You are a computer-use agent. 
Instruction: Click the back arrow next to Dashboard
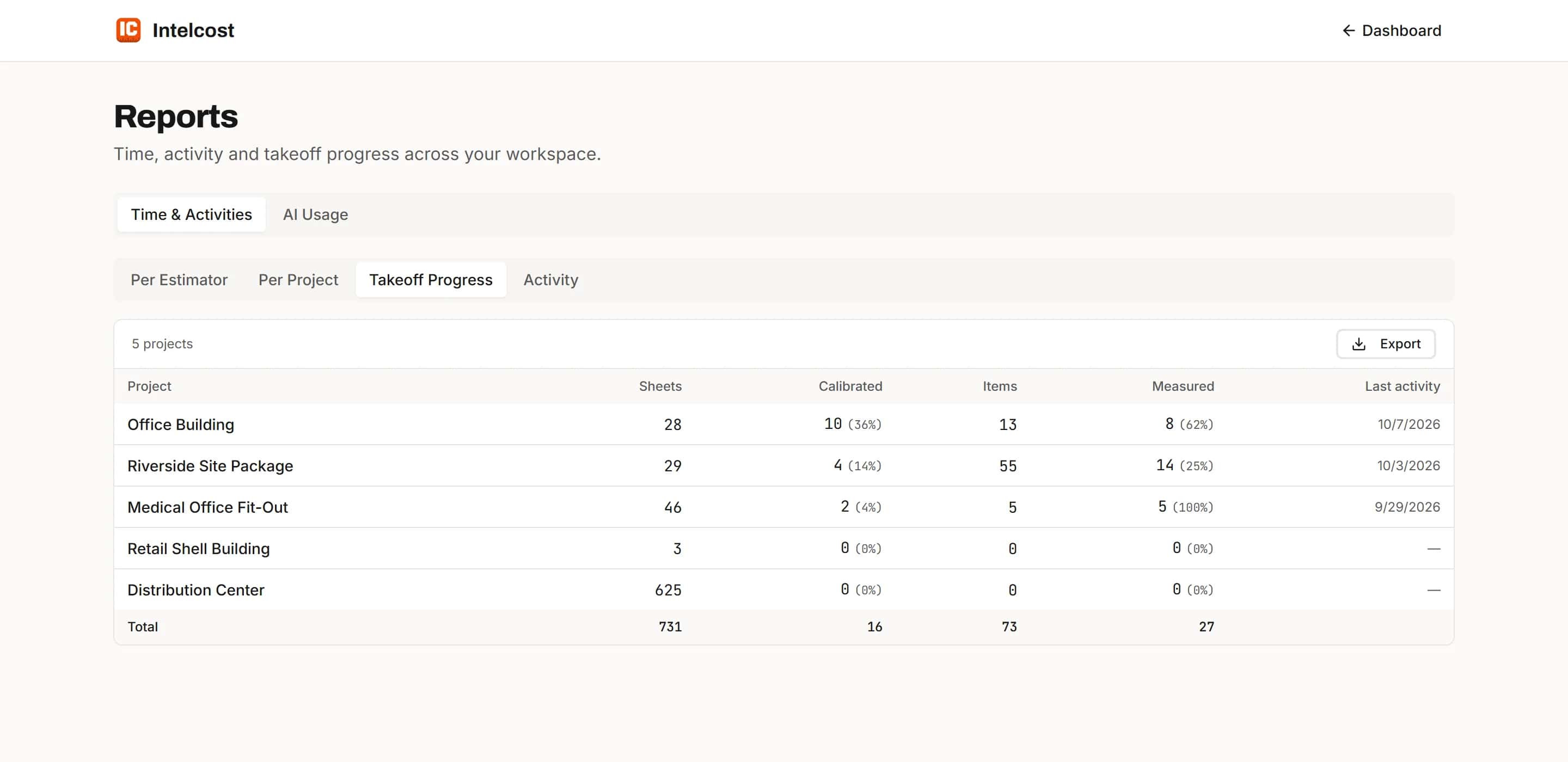coord(1348,30)
